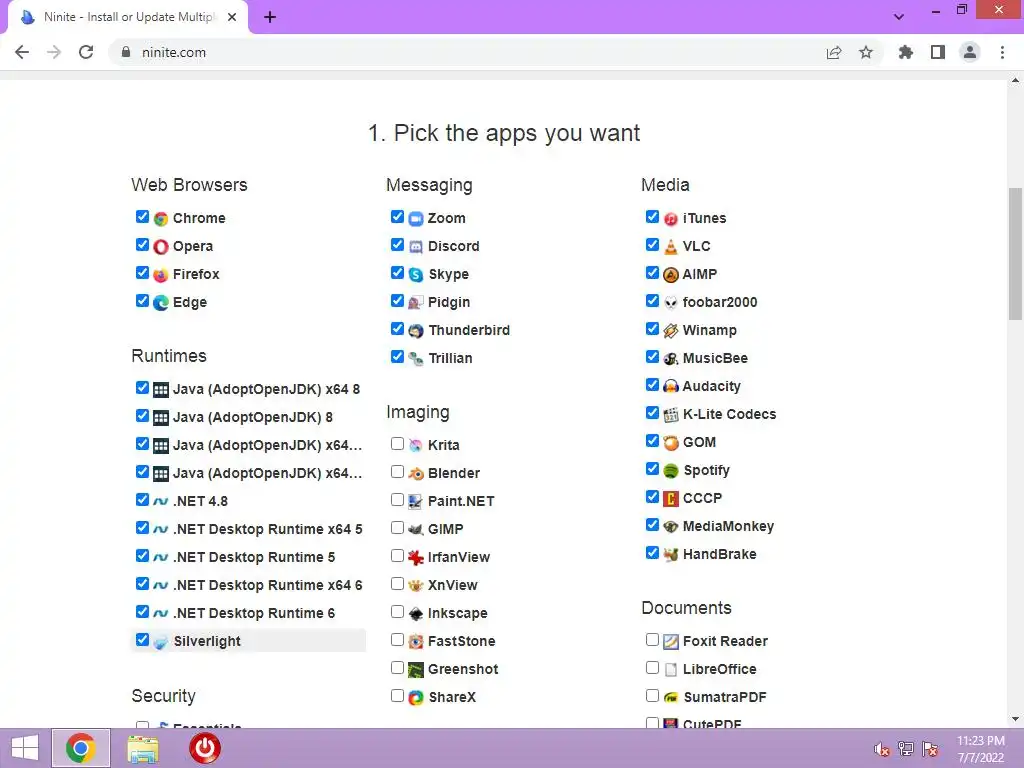Viewport: 1024px width, 768px height.
Task: Click the XnView label text
Action: coord(453,585)
